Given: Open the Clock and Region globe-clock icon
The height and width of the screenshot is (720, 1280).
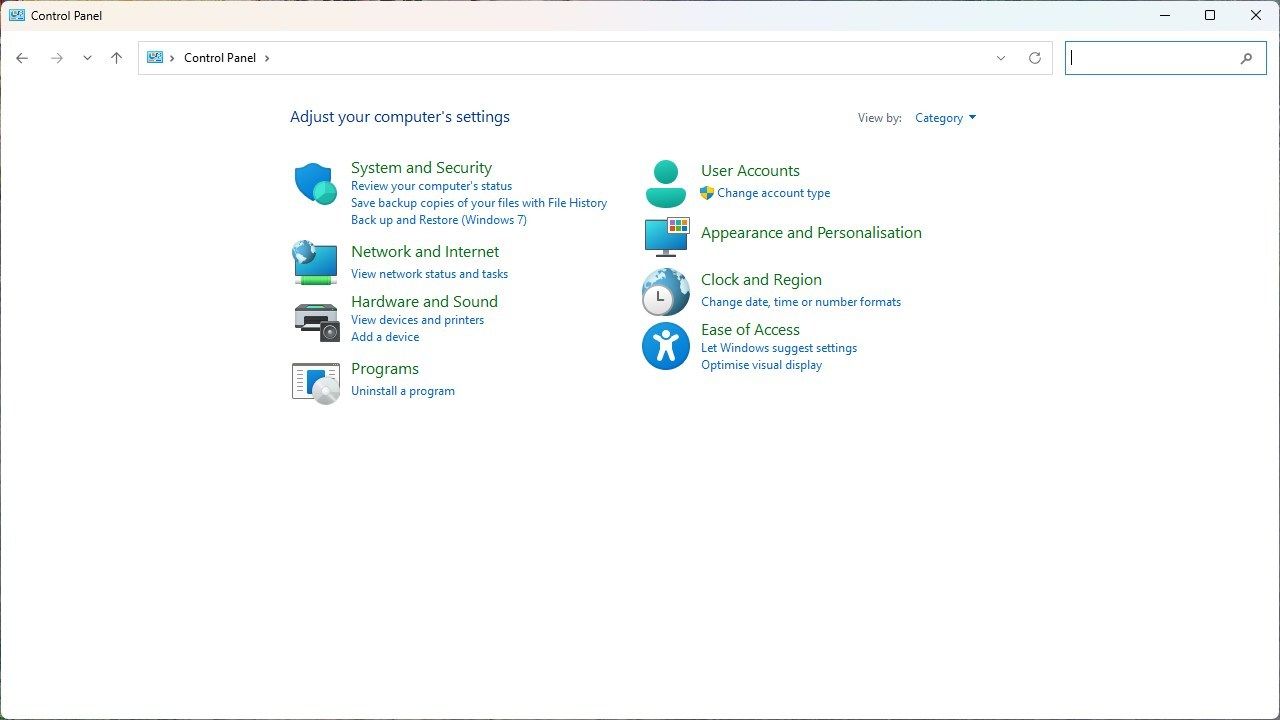Looking at the screenshot, I should [x=665, y=292].
